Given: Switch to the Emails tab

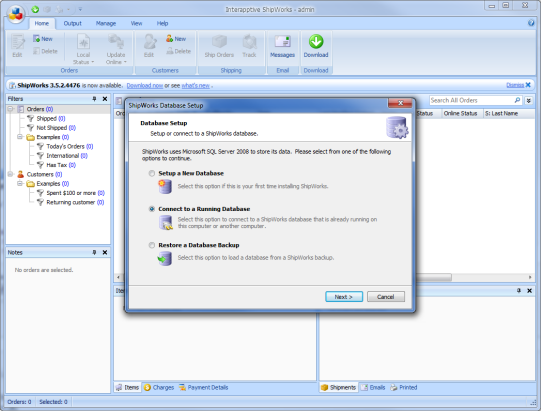Looking at the screenshot, I should pyautogui.click(x=373, y=388).
